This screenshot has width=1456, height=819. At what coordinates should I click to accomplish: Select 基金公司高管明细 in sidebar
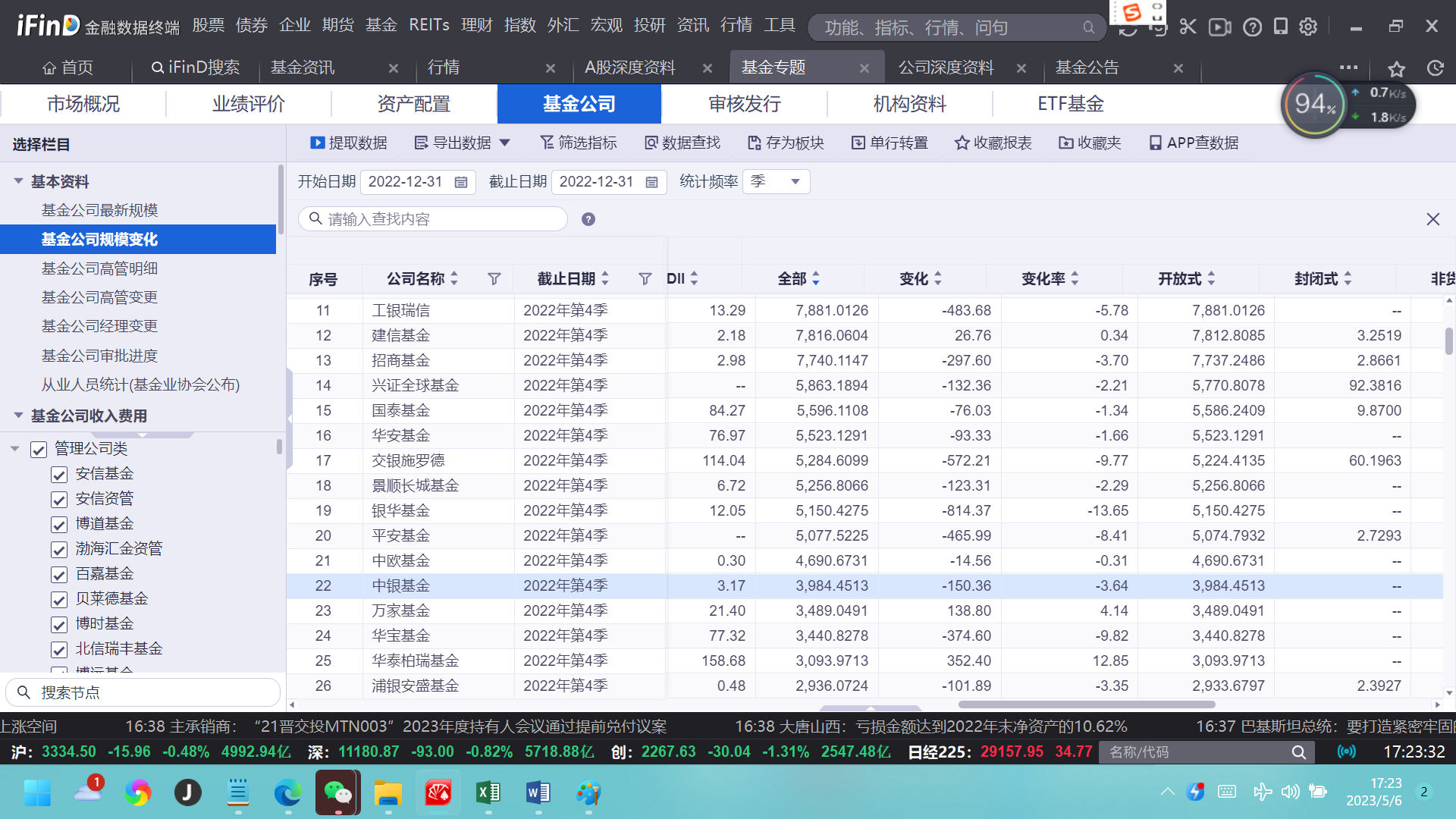pos(99,268)
